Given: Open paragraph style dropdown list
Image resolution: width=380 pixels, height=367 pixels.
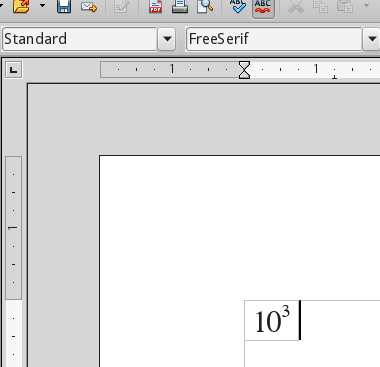Looking at the screenshot, I should coord(167,39).
